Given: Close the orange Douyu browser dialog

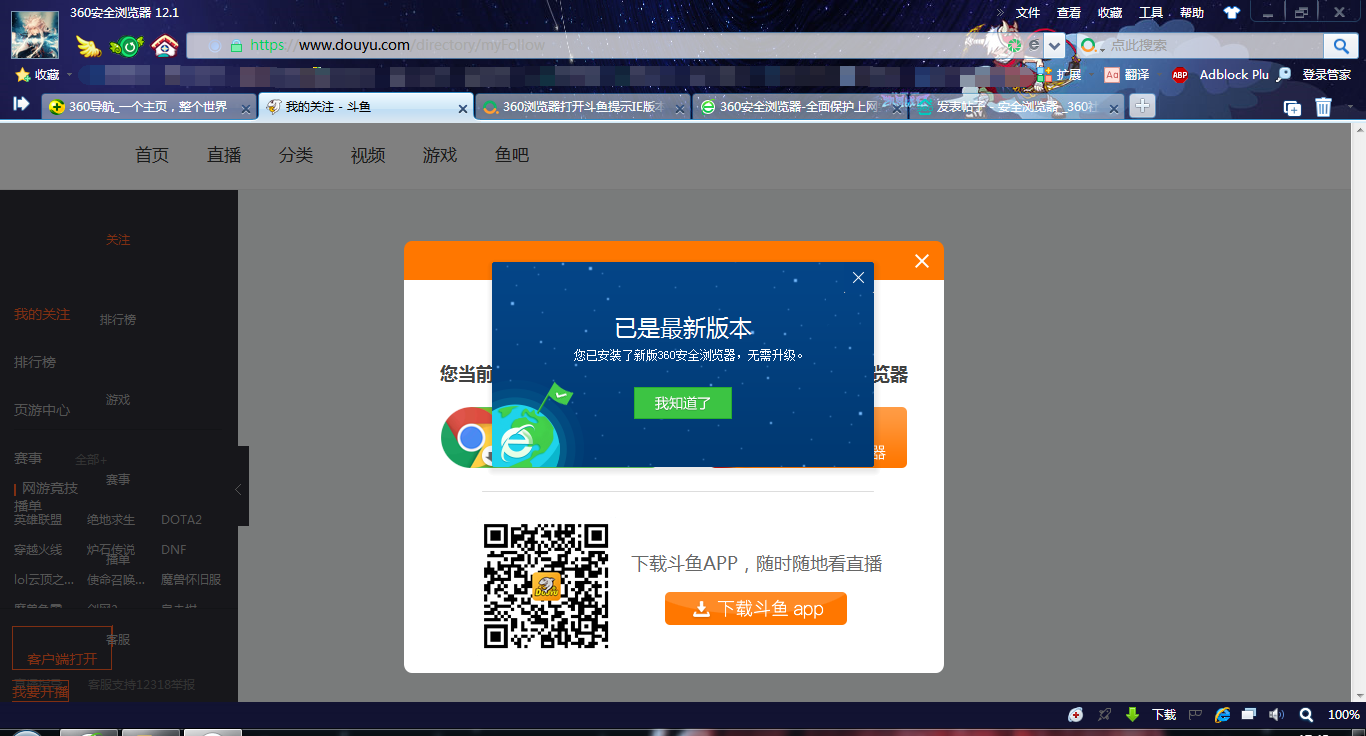Looking at the screenshot, I should (922, 261).
